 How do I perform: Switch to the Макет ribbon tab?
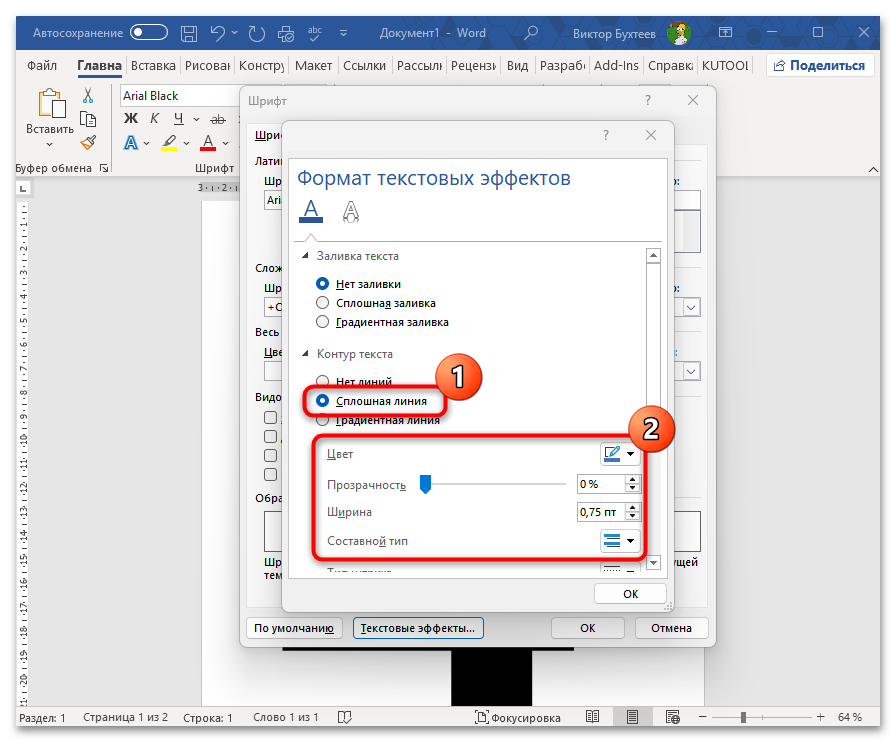[x=313, y=66]
